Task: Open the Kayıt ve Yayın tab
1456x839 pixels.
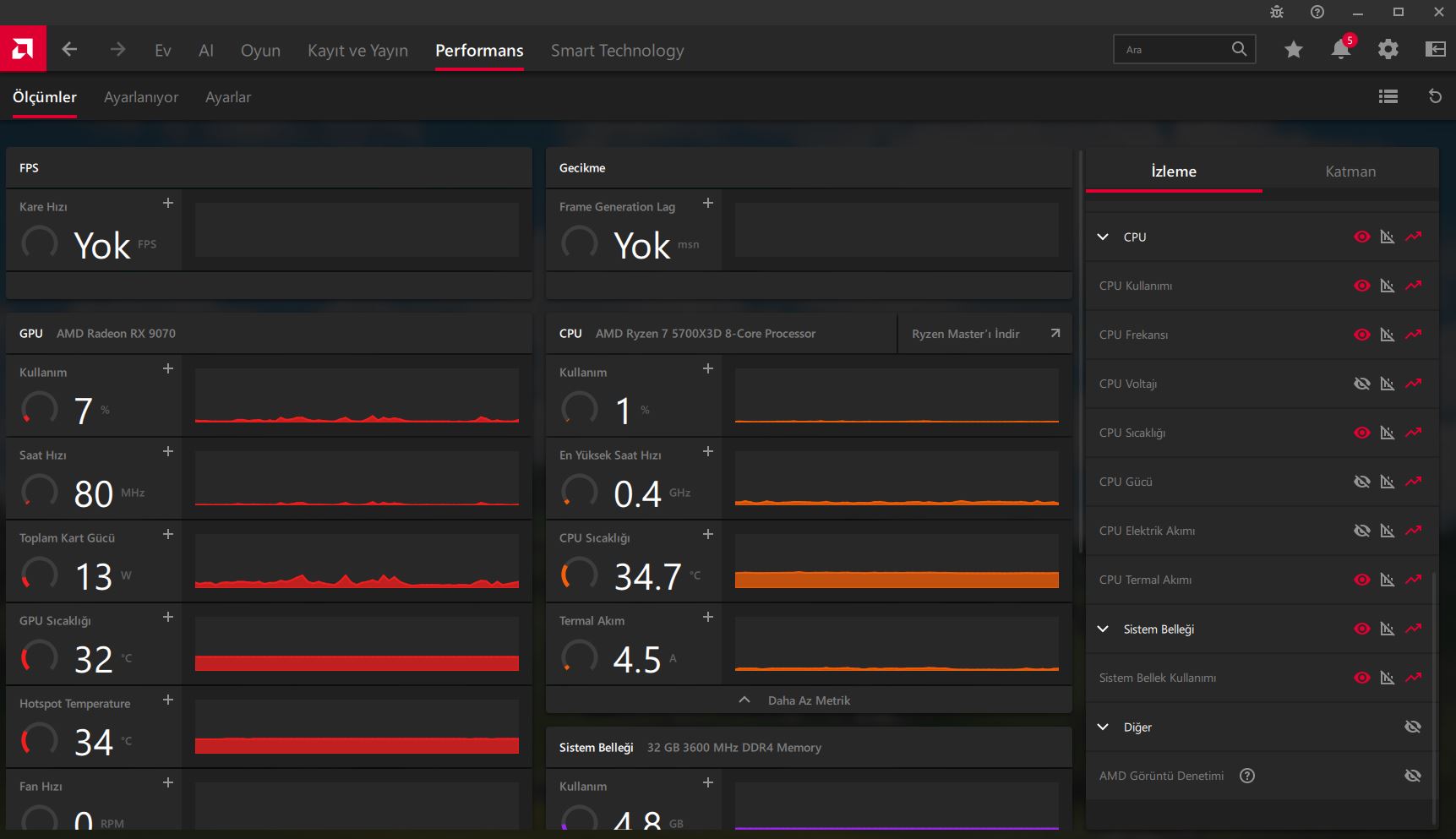Action: [357, 51]
